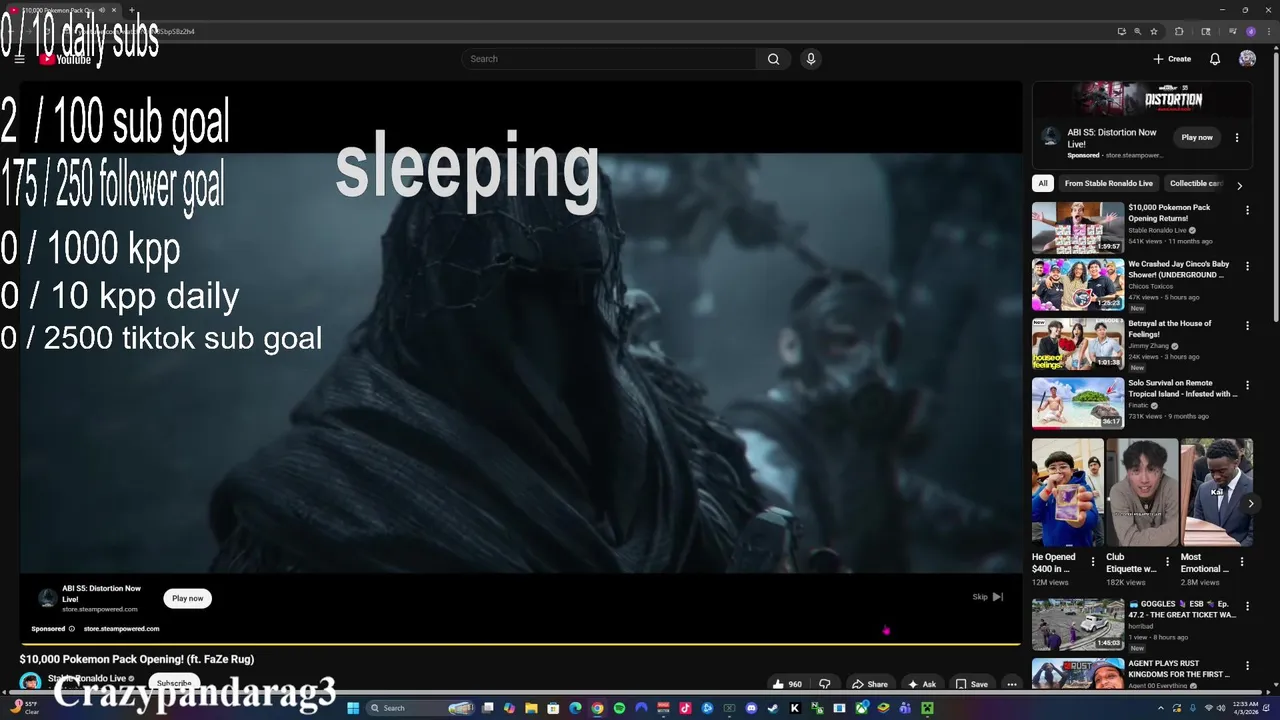Click the Ask button under the video
This screenshot has height=720, width=1280.
tap(921, 684)
